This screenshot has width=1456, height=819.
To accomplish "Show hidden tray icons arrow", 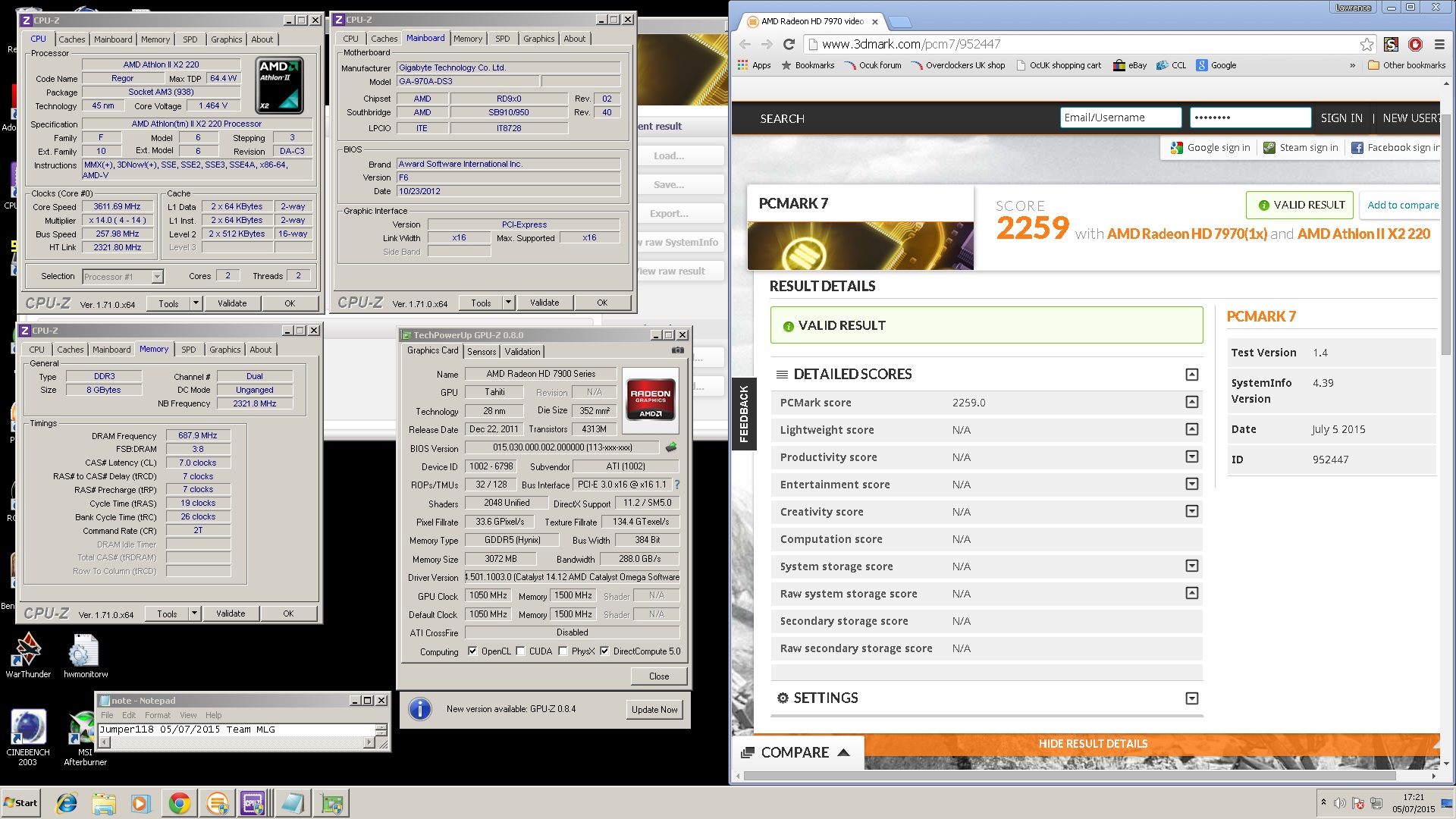I will coord(1323,802).
